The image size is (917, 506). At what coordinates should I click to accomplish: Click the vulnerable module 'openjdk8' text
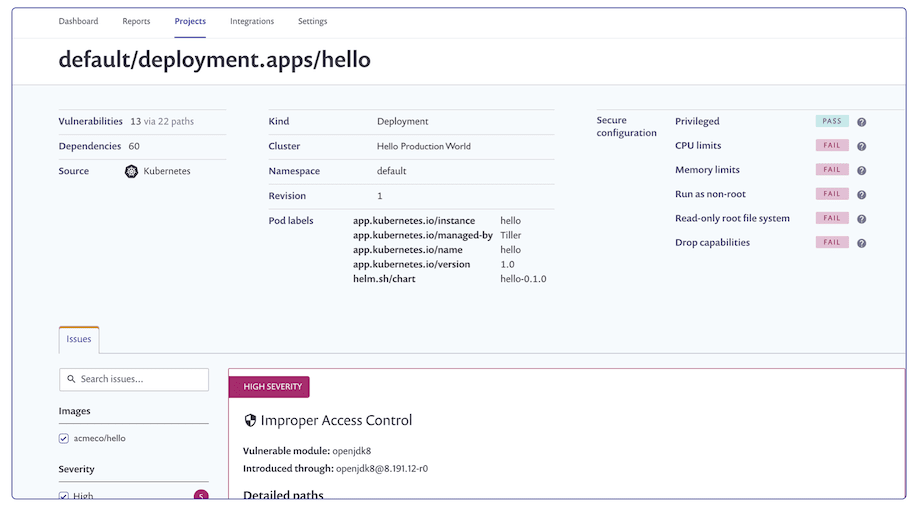351,451
